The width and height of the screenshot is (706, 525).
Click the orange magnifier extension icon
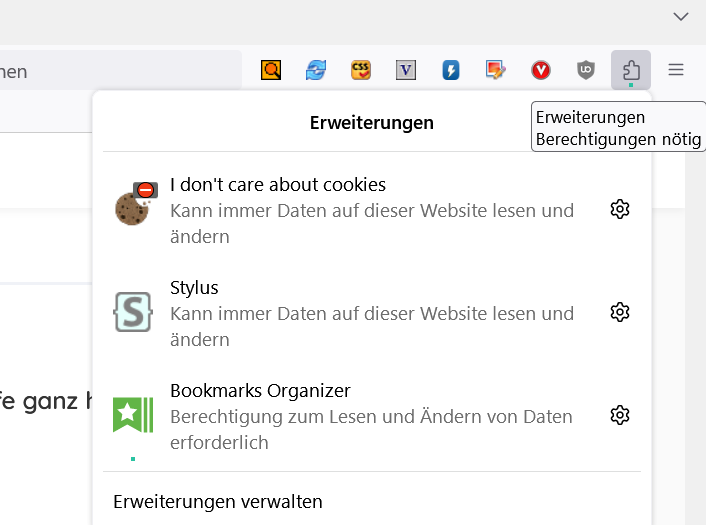click(x=271, y=70)
